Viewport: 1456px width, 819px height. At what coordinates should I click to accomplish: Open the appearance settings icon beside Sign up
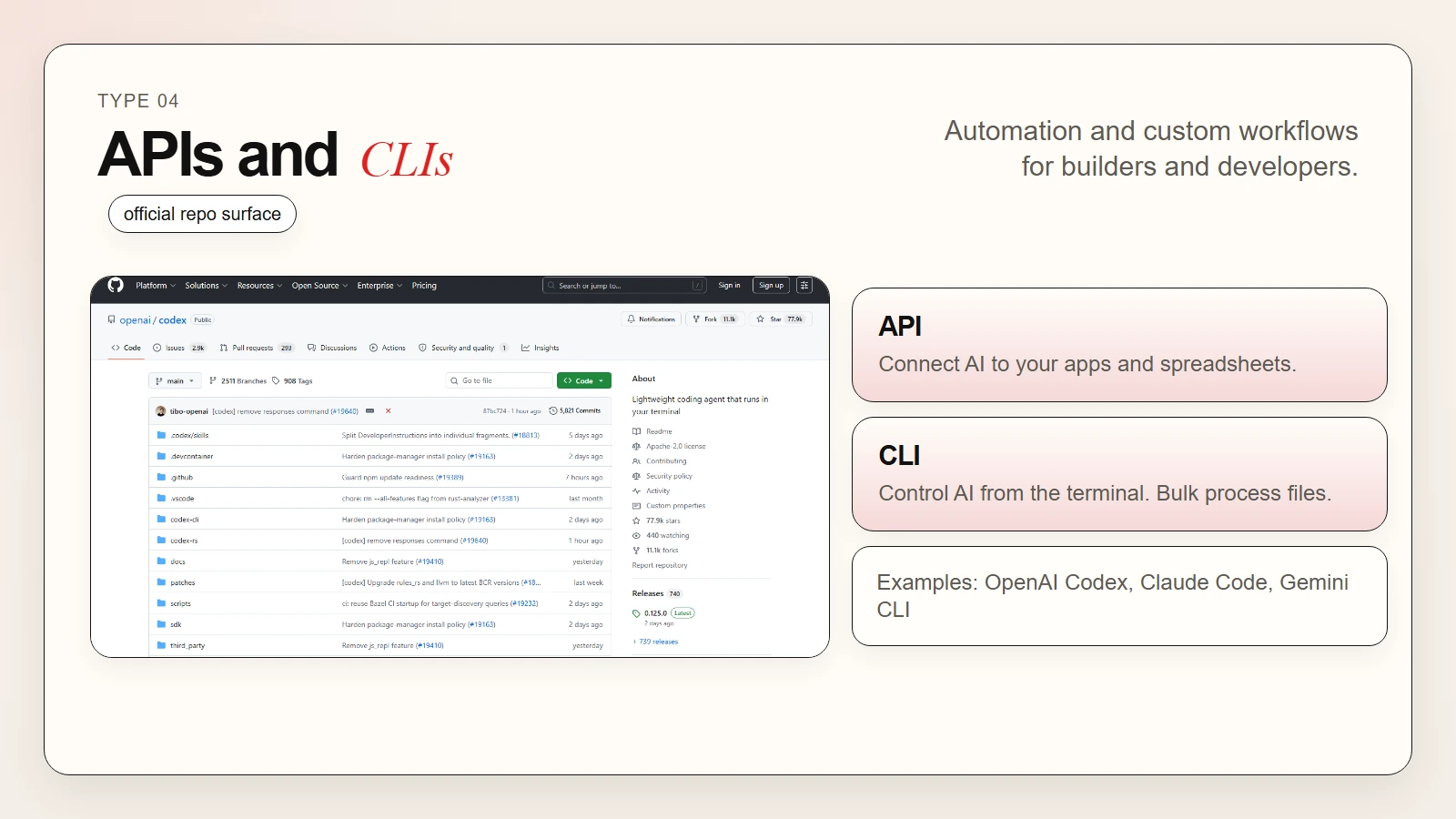804,286
